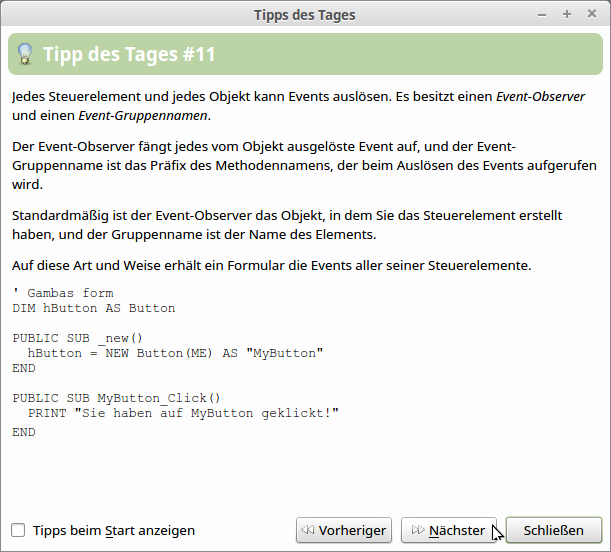
Task: Go to the previous tip with Vorheriger
Action: click(344, 530)
